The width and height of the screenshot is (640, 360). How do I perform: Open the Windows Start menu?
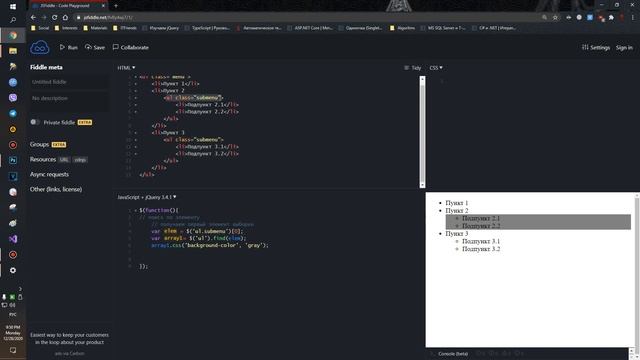(13, 7)
